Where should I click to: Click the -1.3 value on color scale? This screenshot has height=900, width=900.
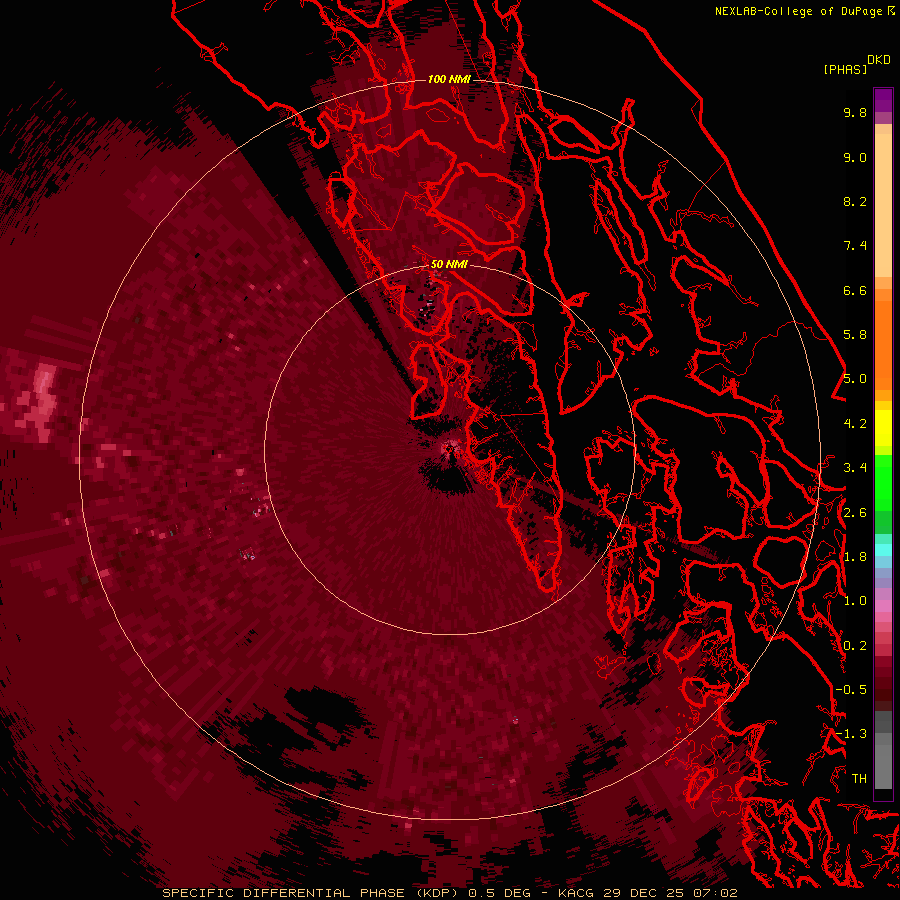(851, 734)
